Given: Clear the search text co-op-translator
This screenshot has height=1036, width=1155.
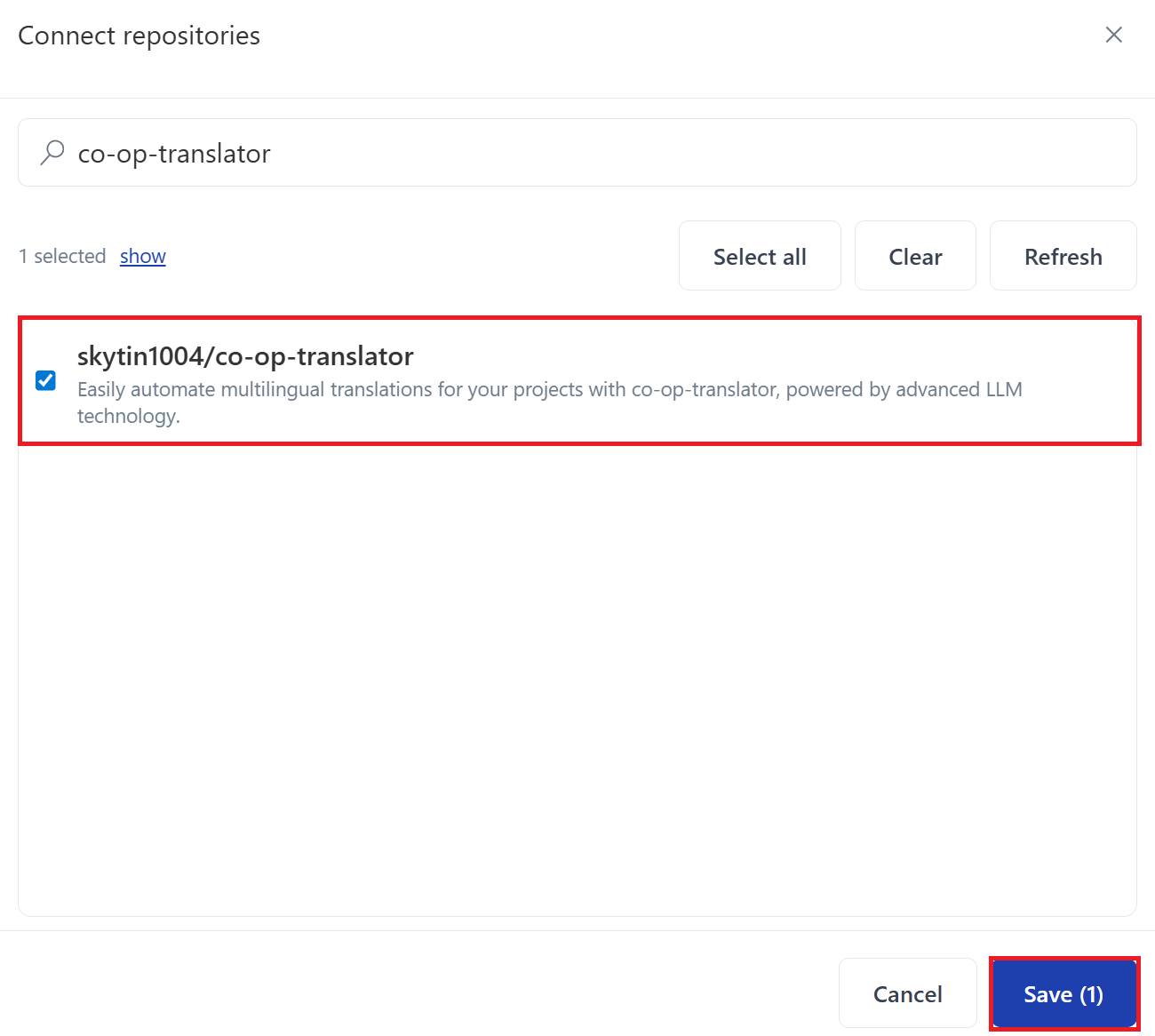Looking at the screenshot, I should tap(174, 152).
